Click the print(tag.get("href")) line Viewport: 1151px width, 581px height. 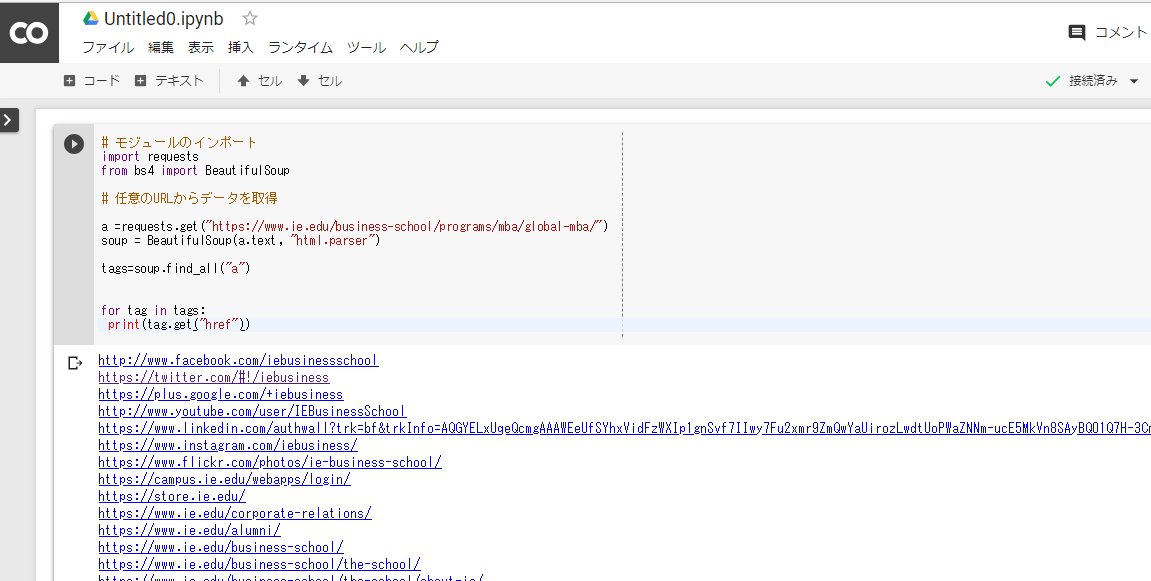pos(178,324)
